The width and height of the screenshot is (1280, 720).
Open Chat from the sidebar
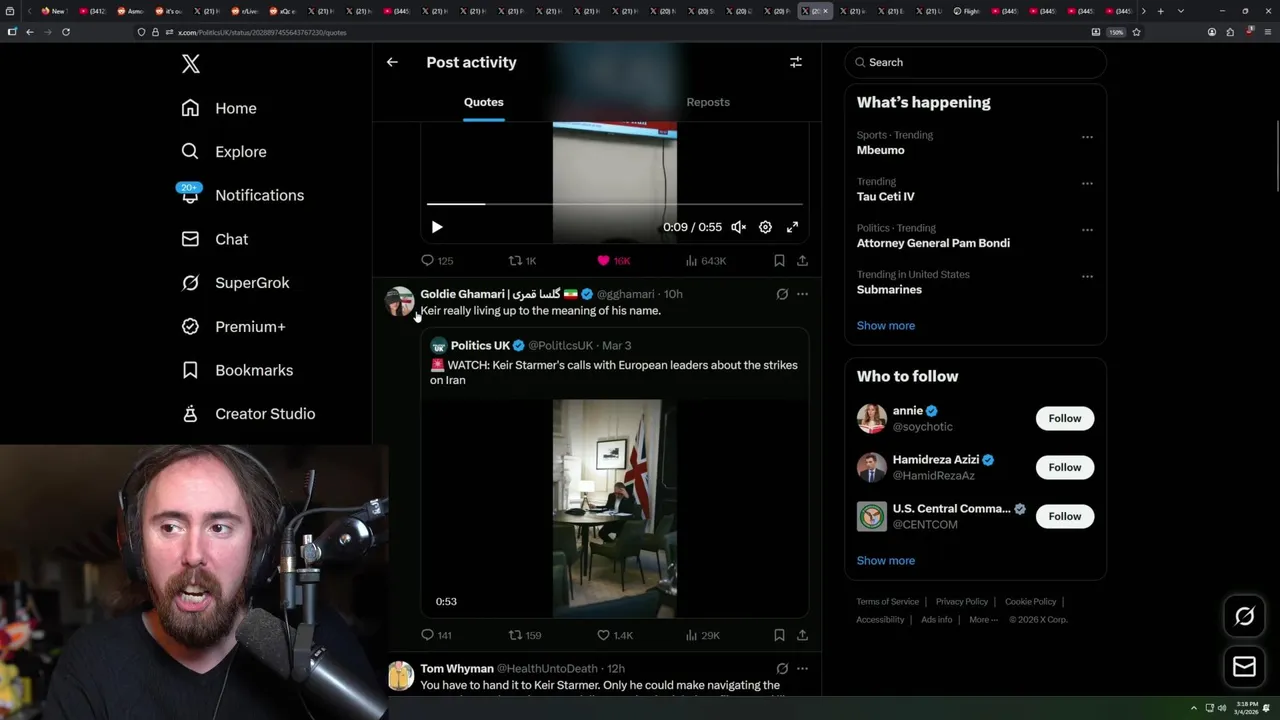coord(214,239)
